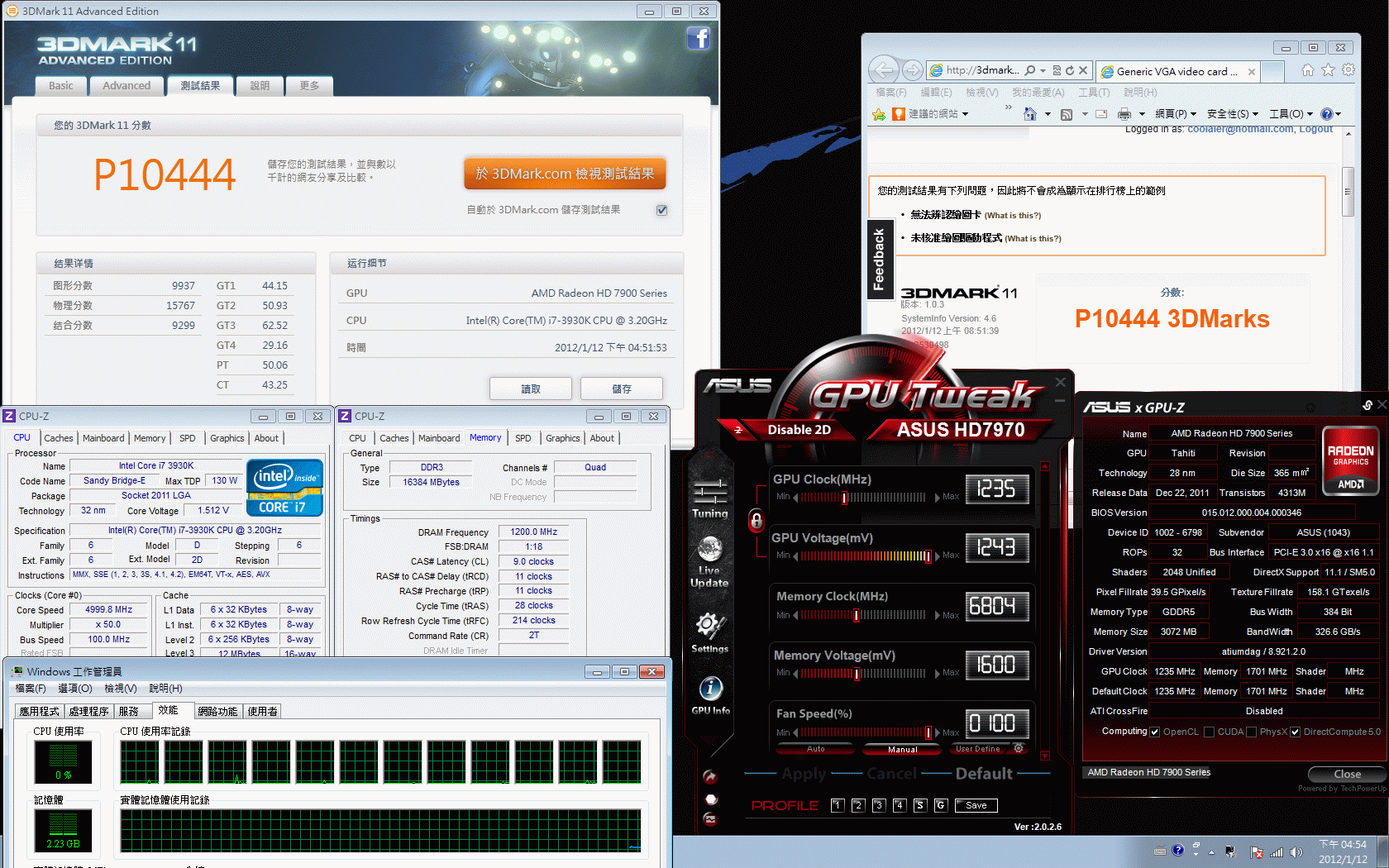
Task: Click the monitor graph icon at GPU Tweak bottom-left
Action: click(709, 818)
